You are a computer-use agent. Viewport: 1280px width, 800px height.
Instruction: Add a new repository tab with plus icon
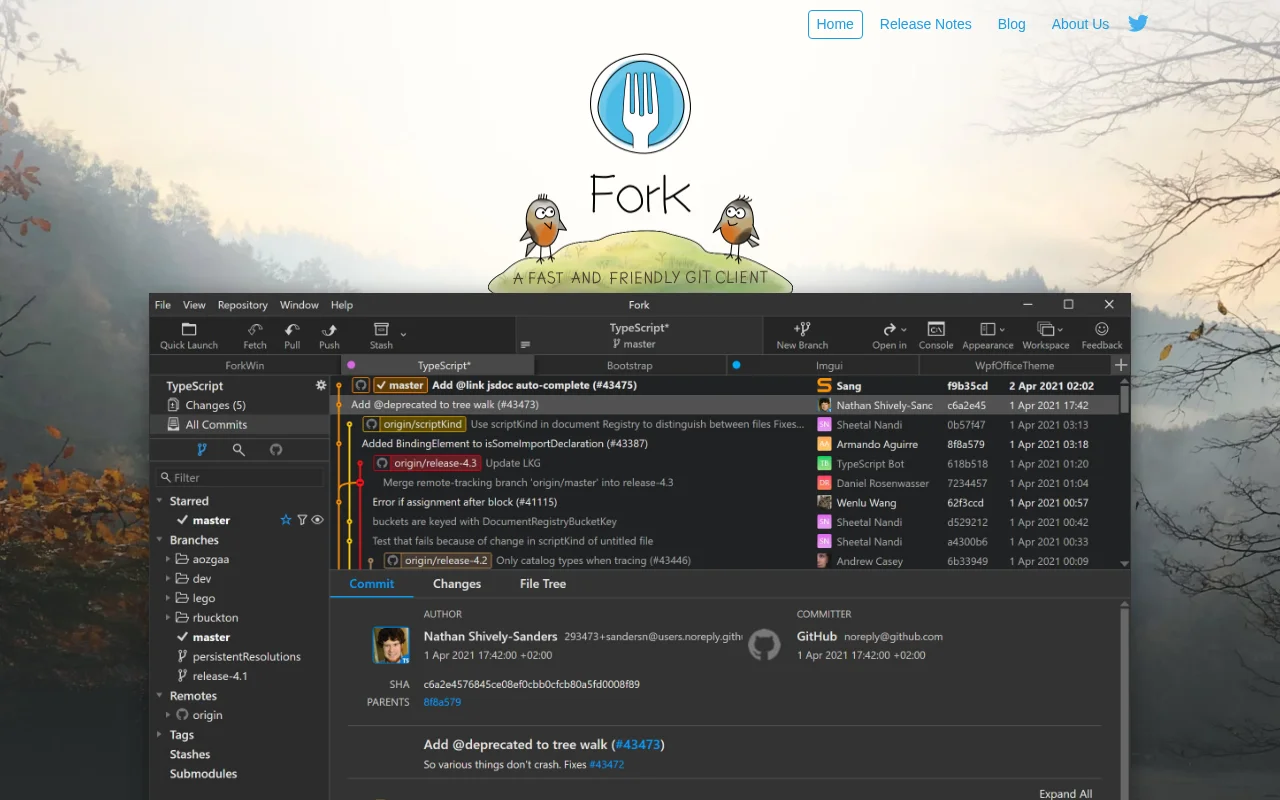tap(1121, 365)
